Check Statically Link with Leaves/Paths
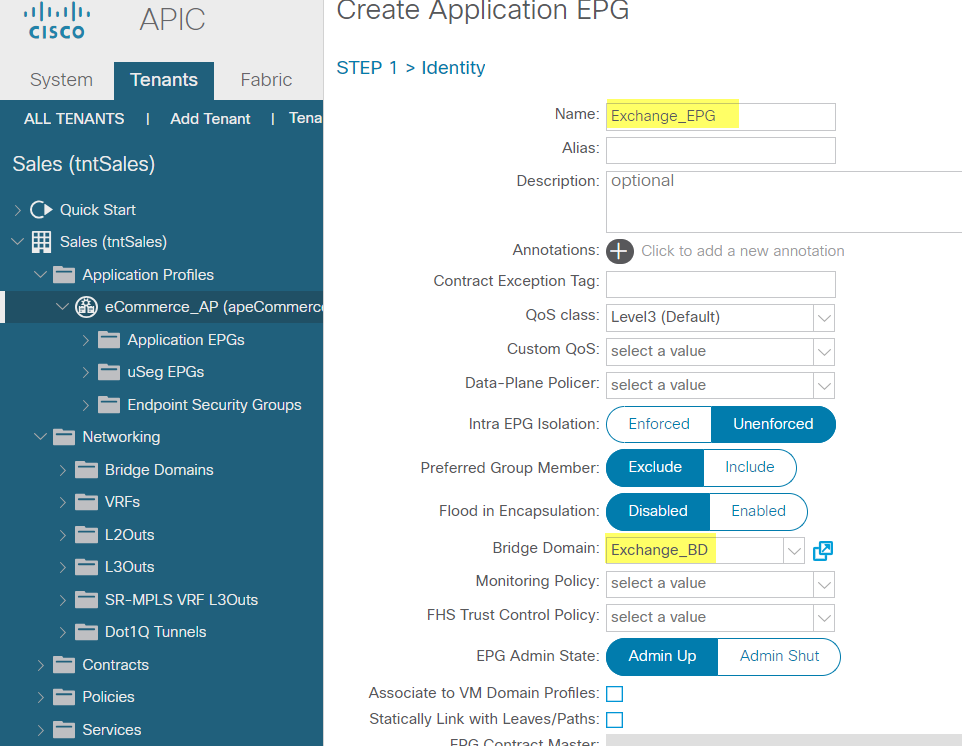The height and width of the screenshot is (746, 962). click(614, 720)
